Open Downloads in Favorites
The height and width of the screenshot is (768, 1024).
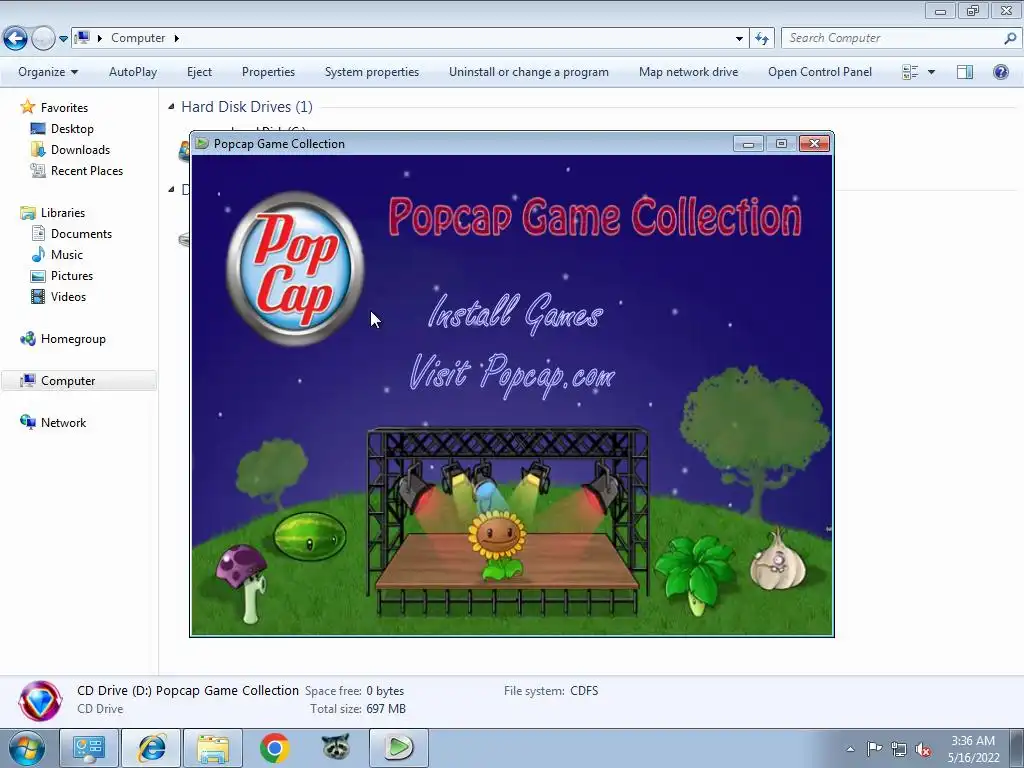pyautogui.click(x=80, y=150)
